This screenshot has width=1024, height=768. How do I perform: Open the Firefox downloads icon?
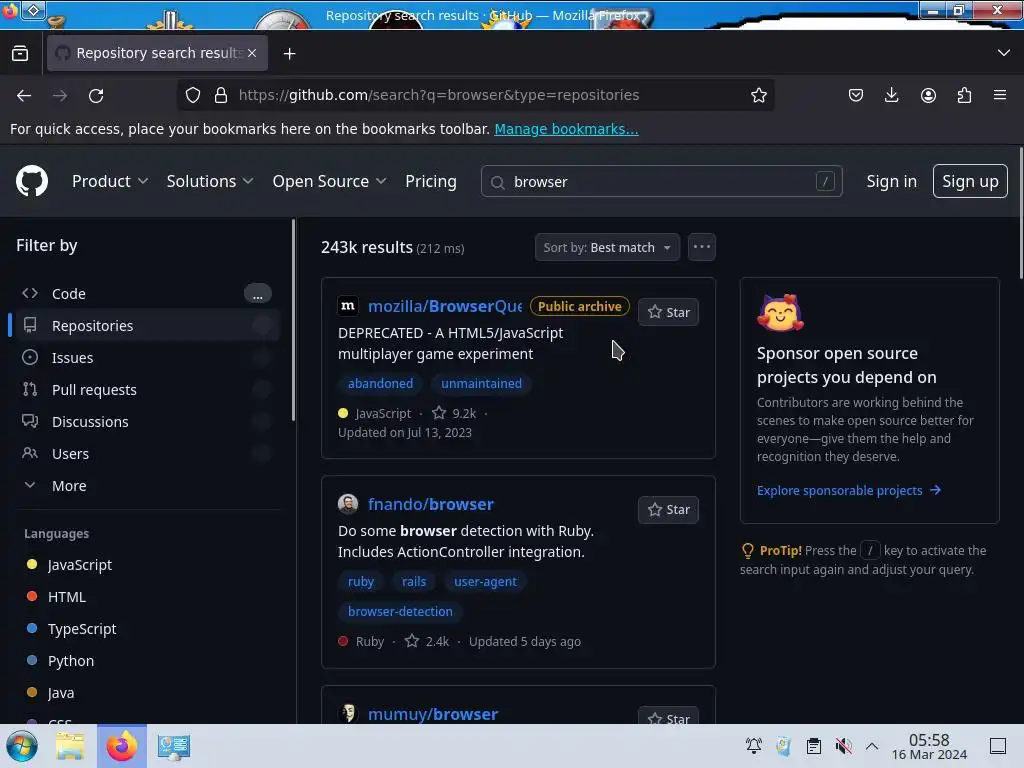tap(891, 95)
